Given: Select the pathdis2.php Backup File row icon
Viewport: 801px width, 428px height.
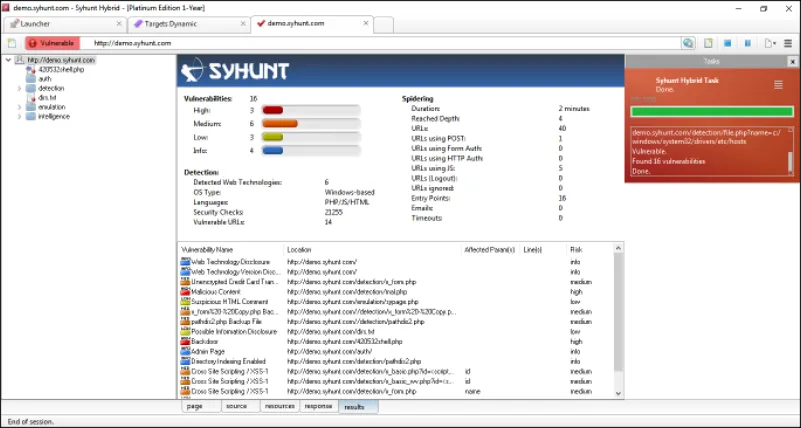Looking at the screenshot, I should pyautogui.click(x=185, y=322).
